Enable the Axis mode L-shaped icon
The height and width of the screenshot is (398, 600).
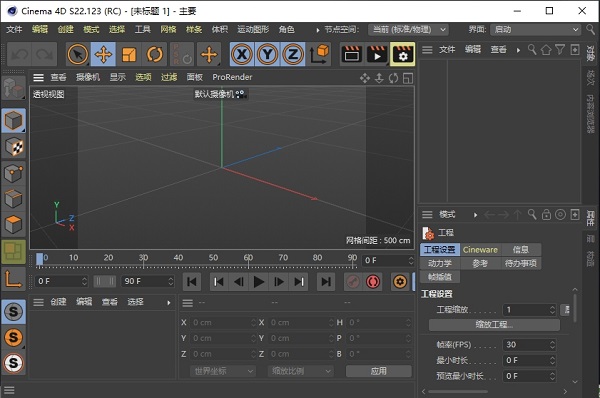pos(14,279)
